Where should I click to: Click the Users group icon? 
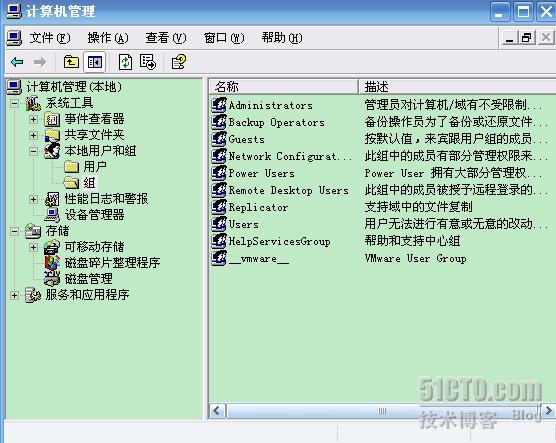pyautogui.click(x=219, y=224)
